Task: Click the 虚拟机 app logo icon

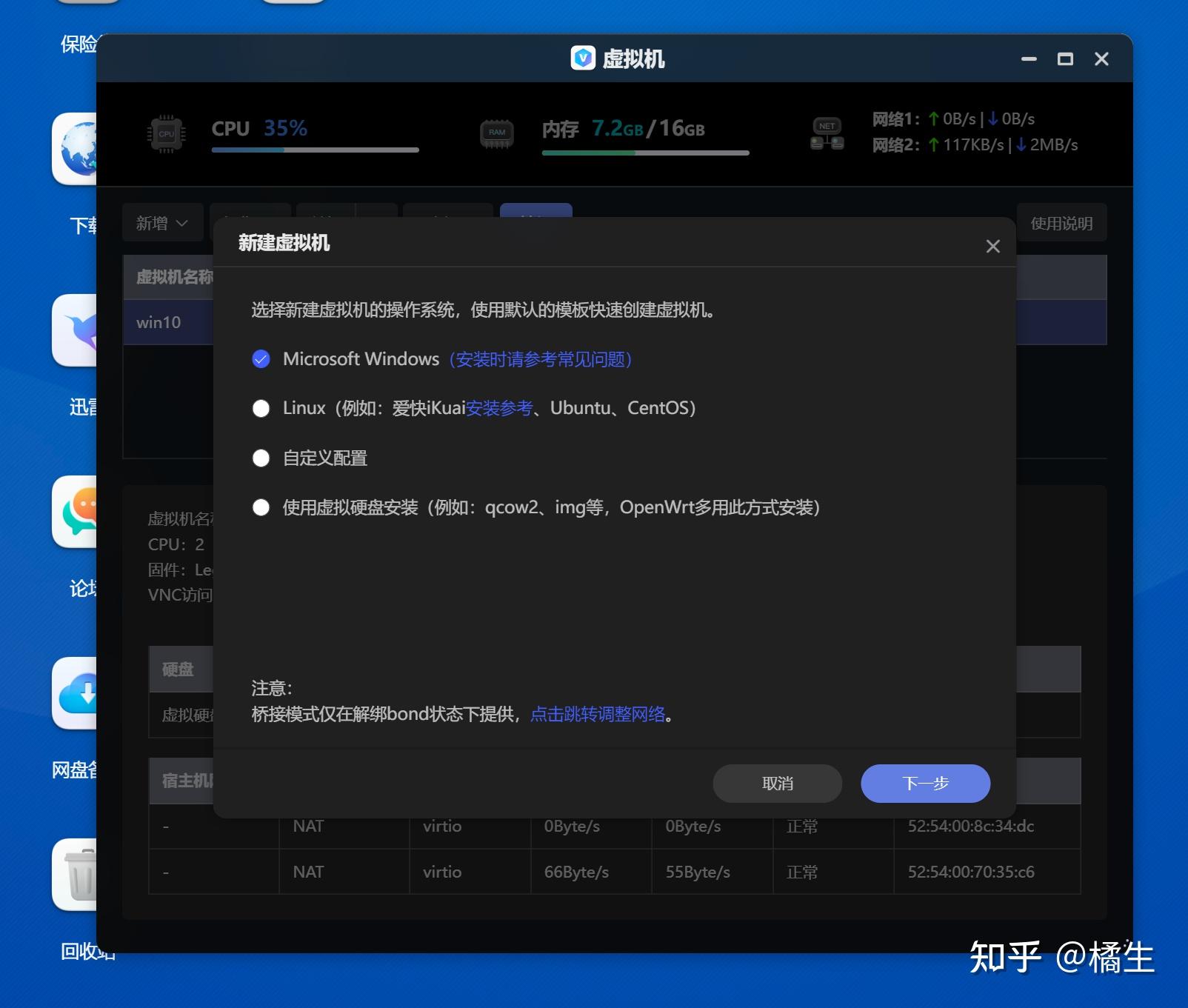Action: pyautogui.click(x=583, y=58)
